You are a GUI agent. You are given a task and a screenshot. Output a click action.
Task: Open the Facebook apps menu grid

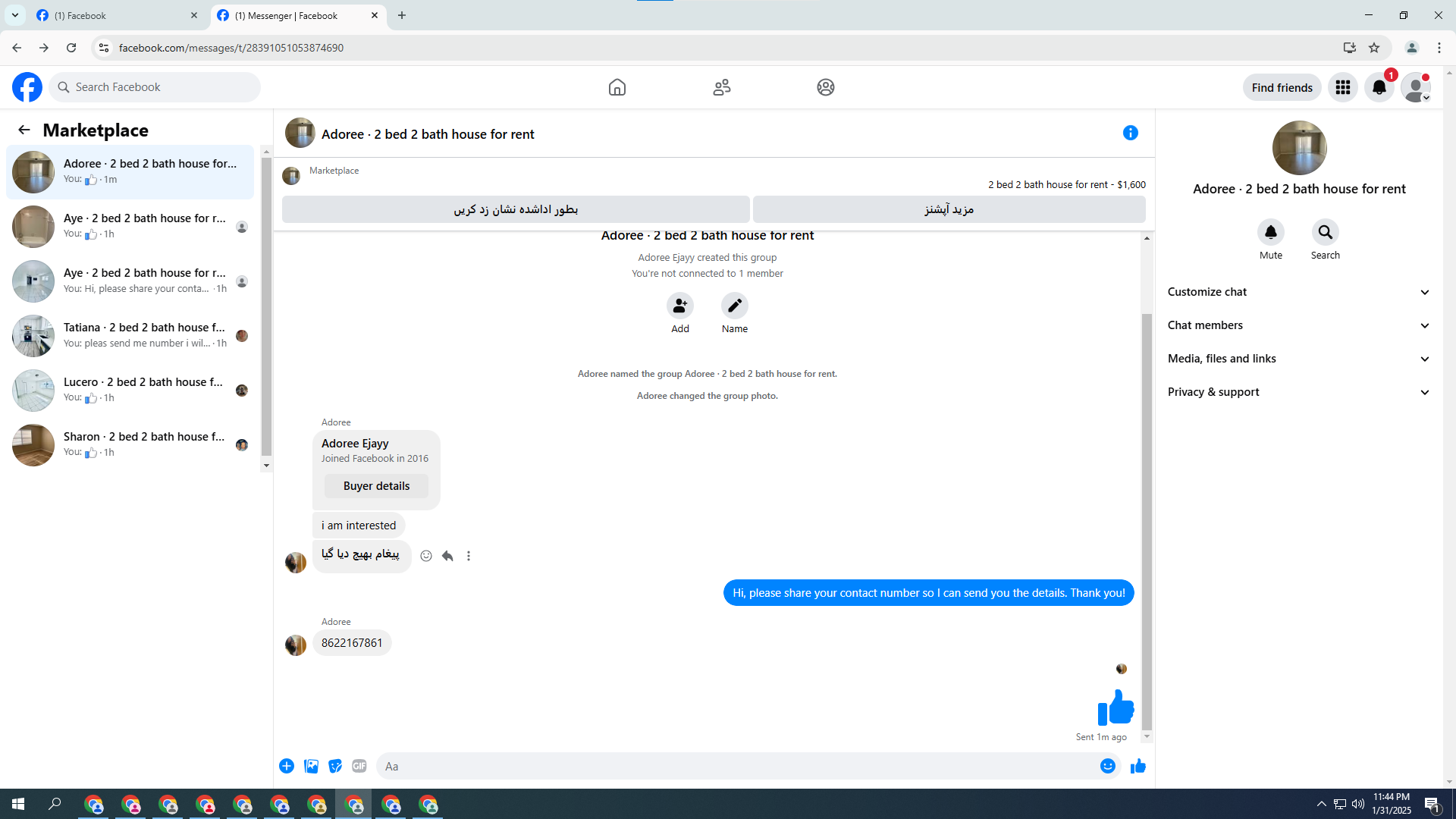1343,87
